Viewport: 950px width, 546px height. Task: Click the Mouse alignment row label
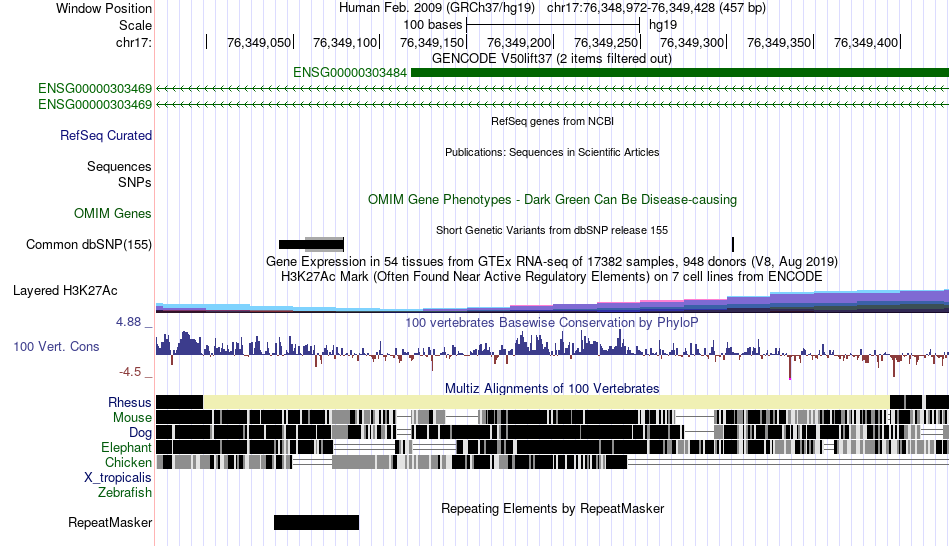[x=132, y=418]
